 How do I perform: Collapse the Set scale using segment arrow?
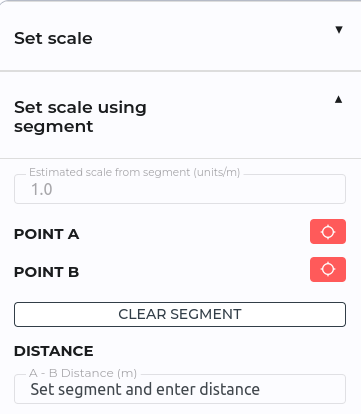coord(338,99)
